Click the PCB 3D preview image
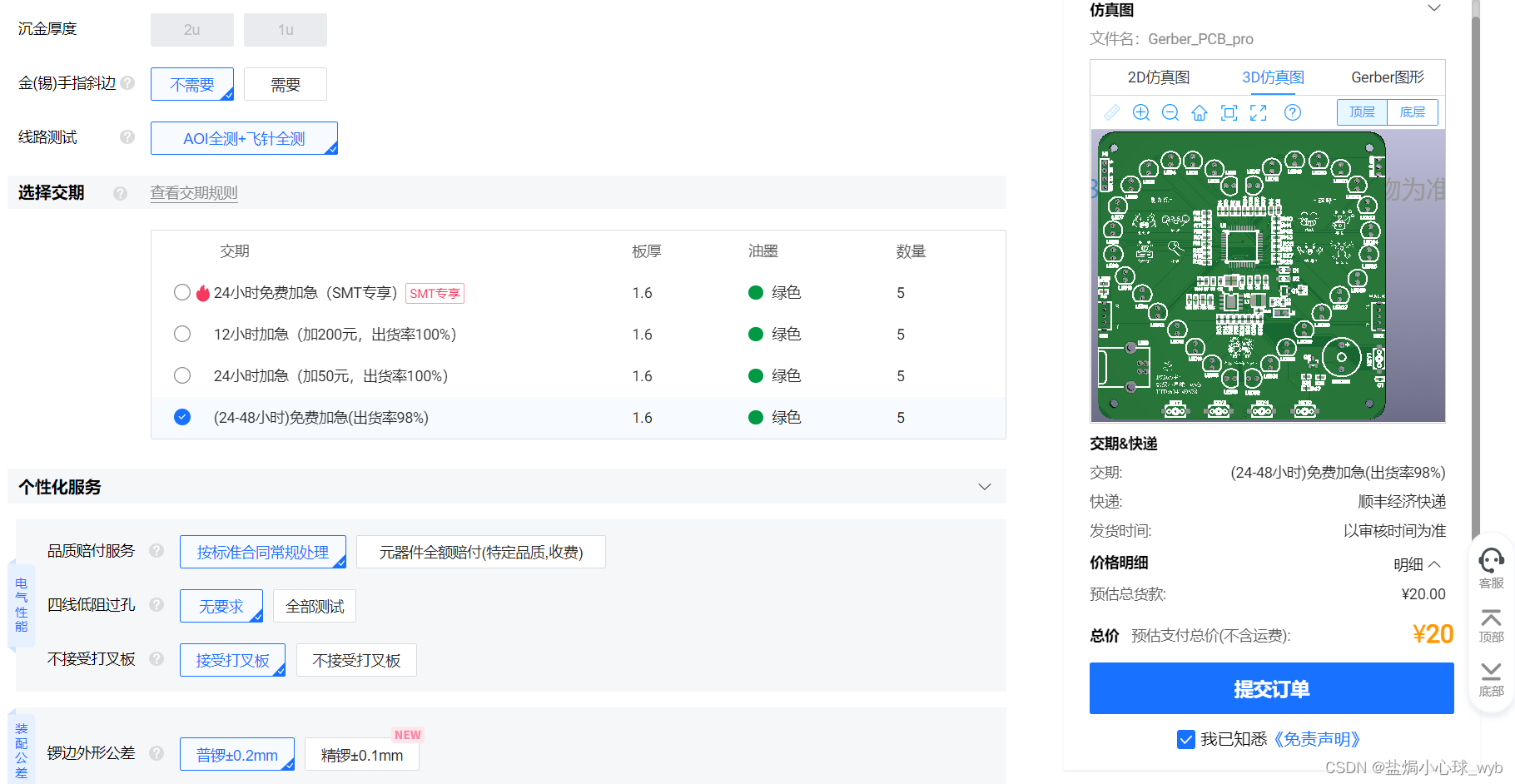1515x784 pixels. pyautogui.click(x=1268, y=275)
